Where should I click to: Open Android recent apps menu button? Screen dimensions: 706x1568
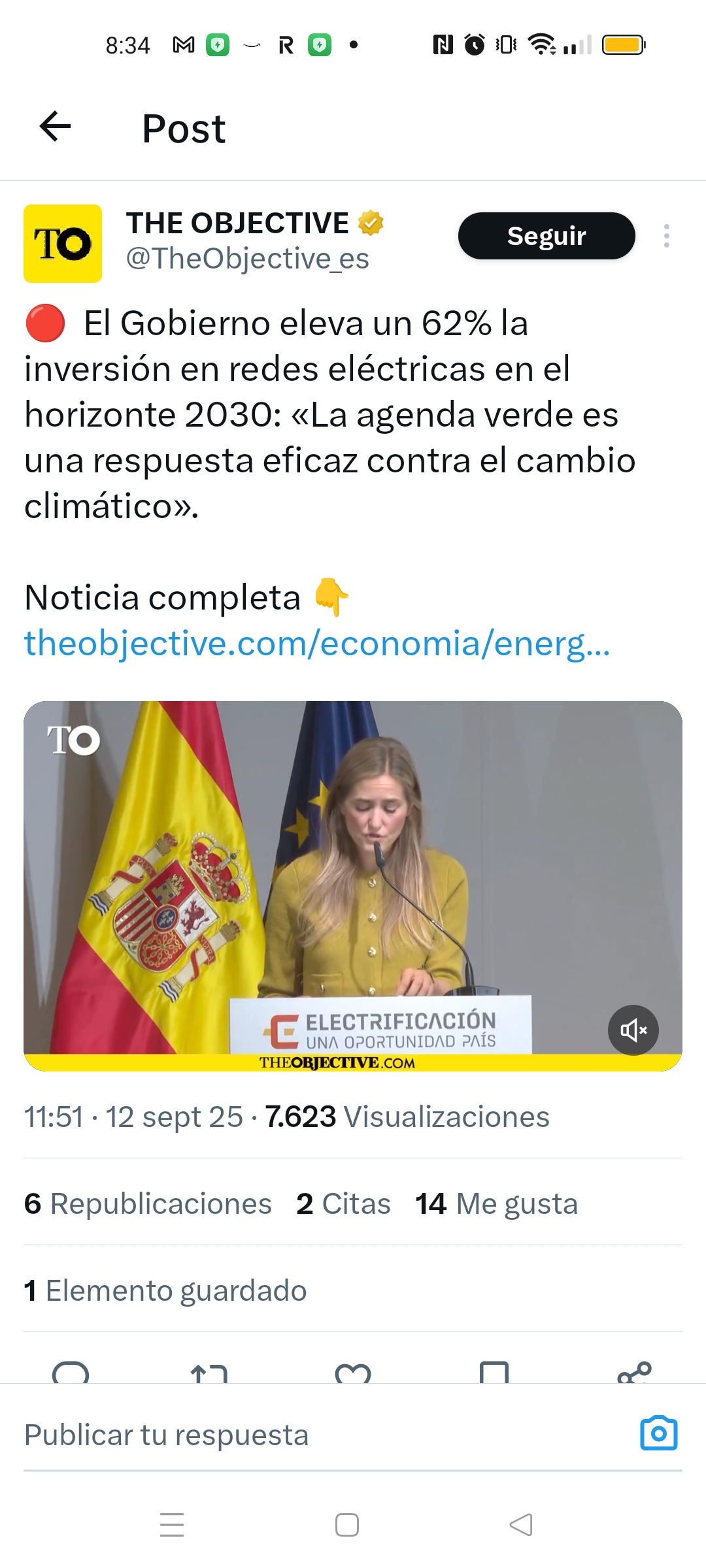172,1525
